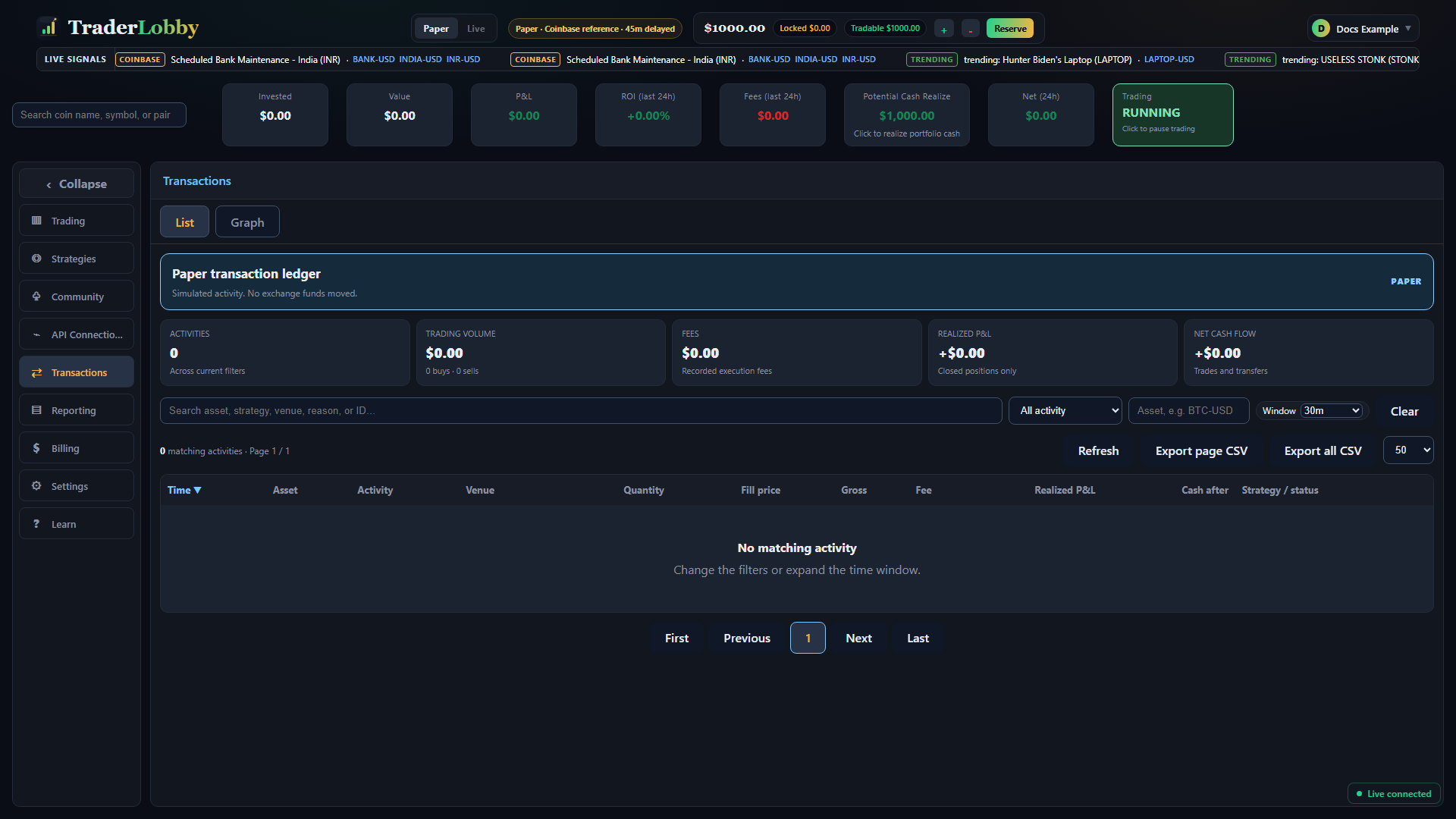Pause trading via the RUNNING status card
Screen dimensions: 1456x819
1172,115
